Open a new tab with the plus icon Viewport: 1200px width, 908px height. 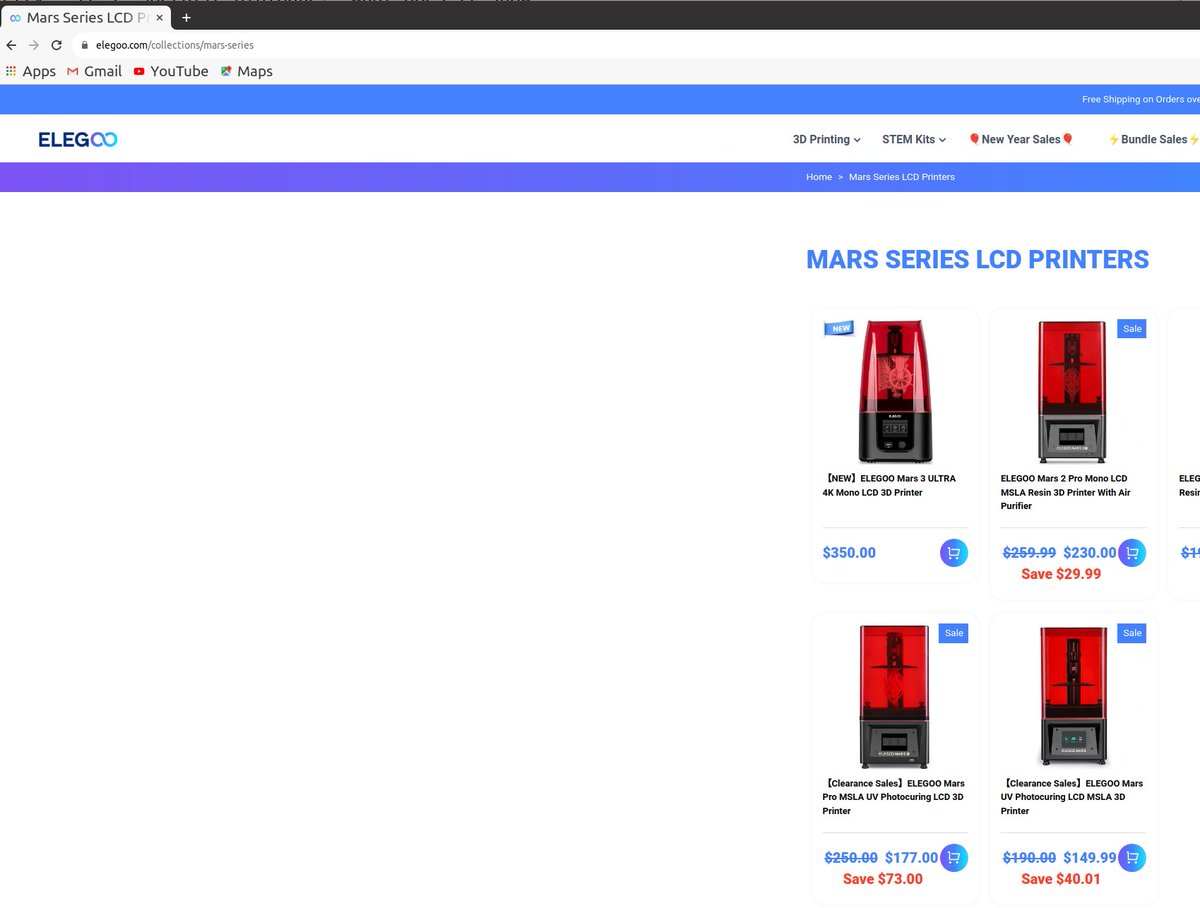click(x=186, y=18)
